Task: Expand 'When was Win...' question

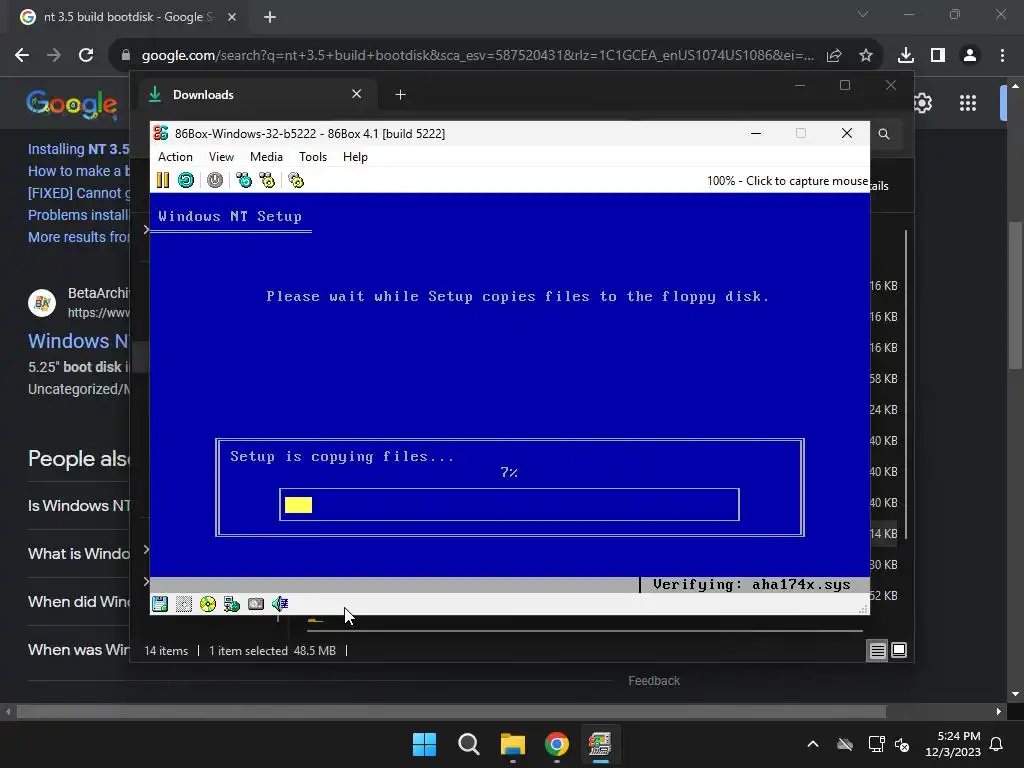Action: (79, 650)
